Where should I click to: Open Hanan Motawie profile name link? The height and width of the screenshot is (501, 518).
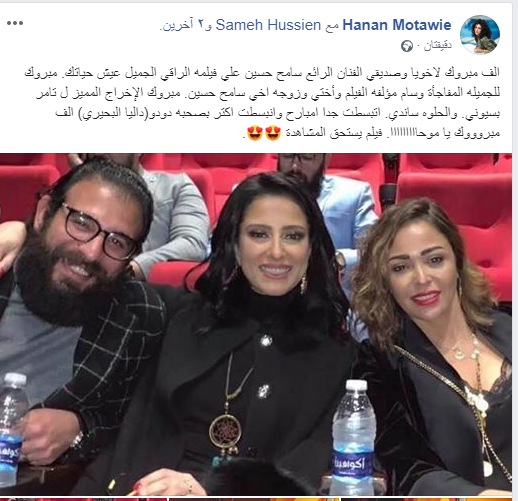397,25
